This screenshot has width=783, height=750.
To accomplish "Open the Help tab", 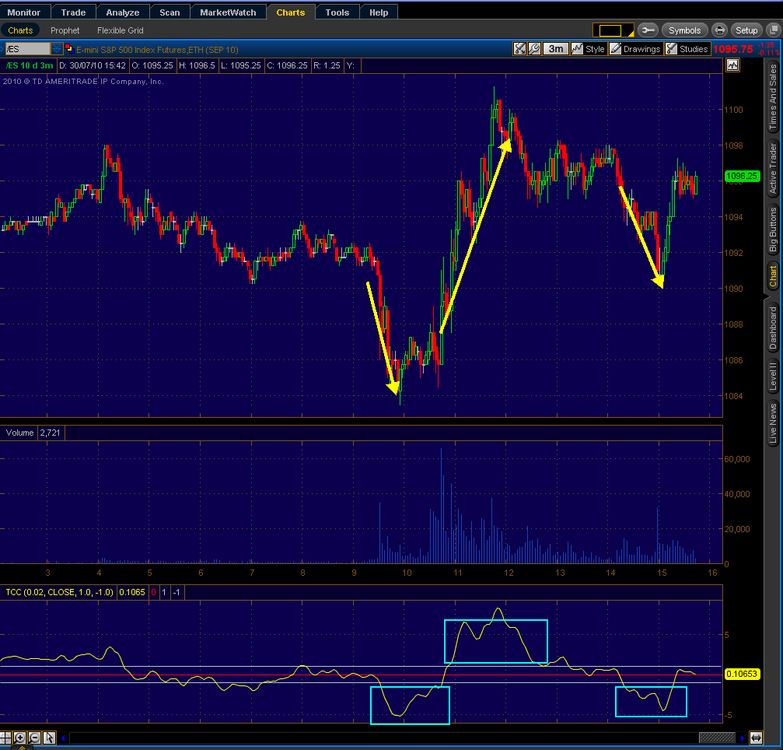I will click(x=379, y=12).
